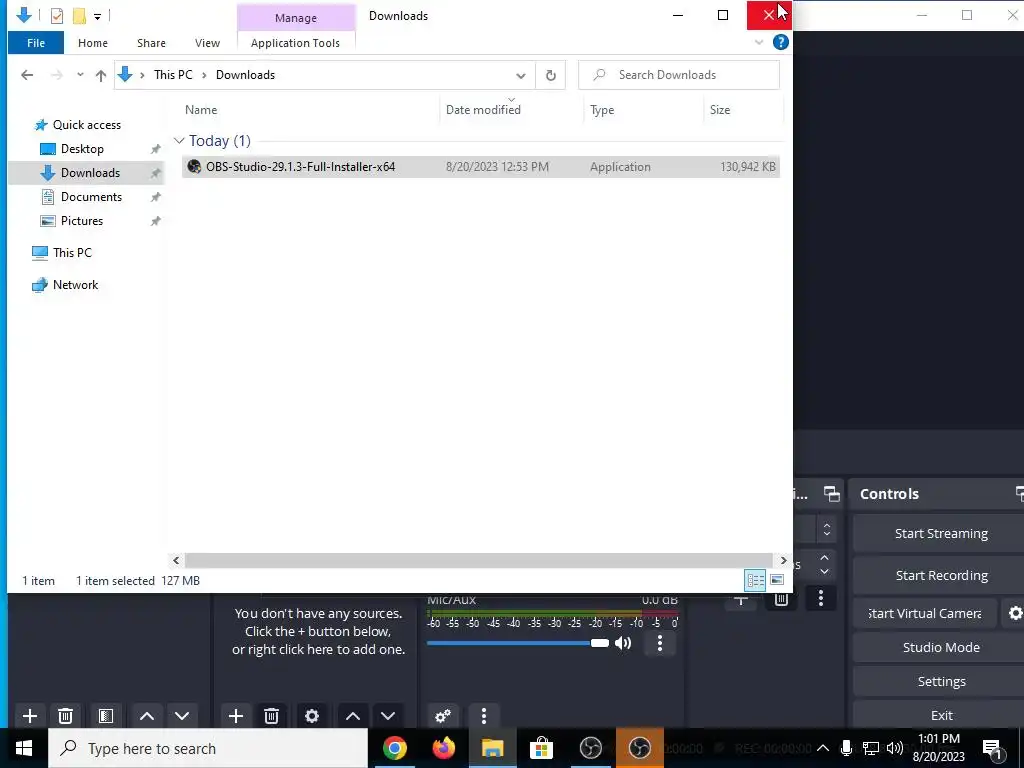Expand the Explorer ribbon chevron
The width and height of the screenshot is (1024, 768).
(x=759, y=42)
